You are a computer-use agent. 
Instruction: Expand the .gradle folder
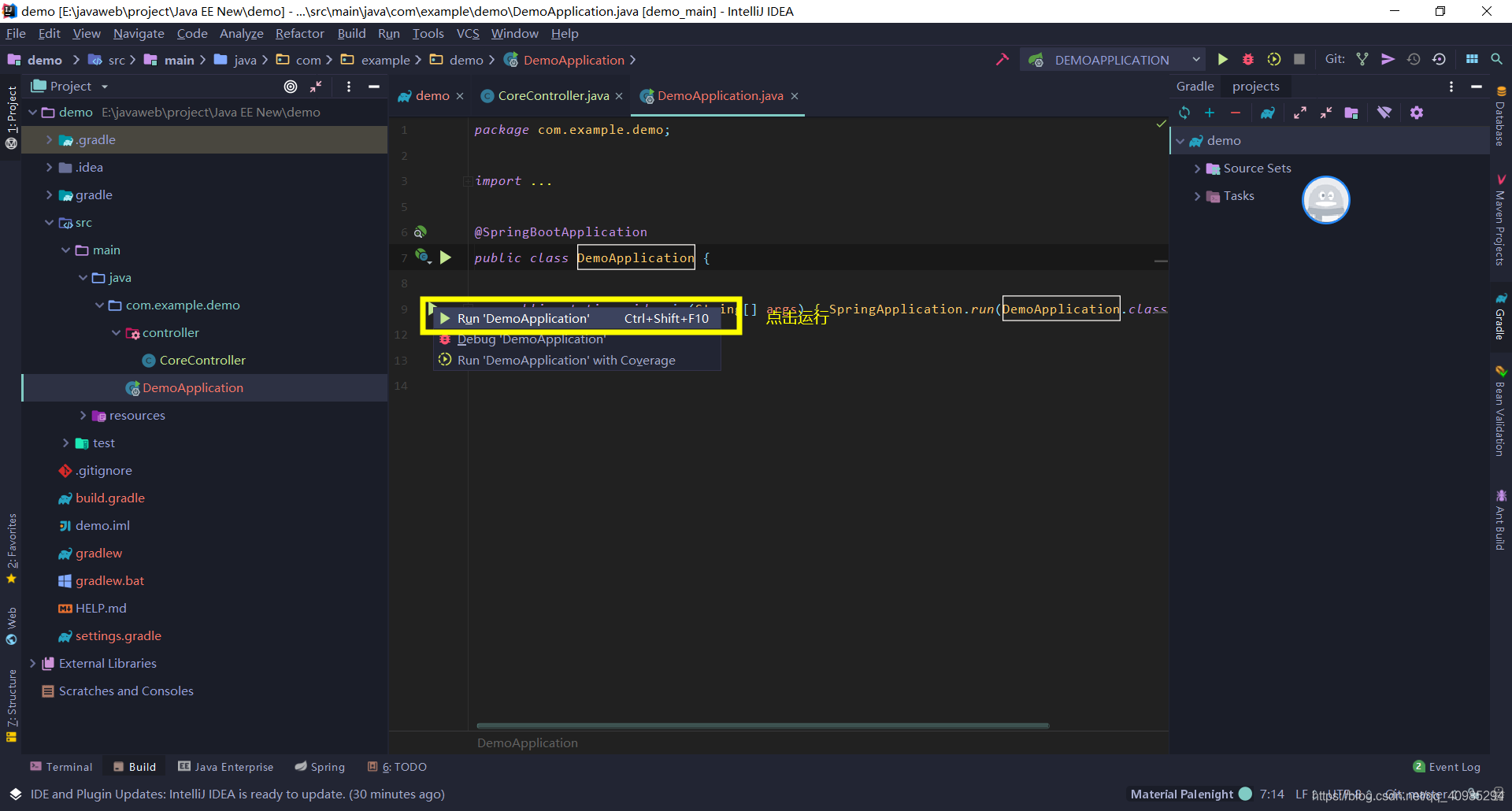tap(49, 140)
